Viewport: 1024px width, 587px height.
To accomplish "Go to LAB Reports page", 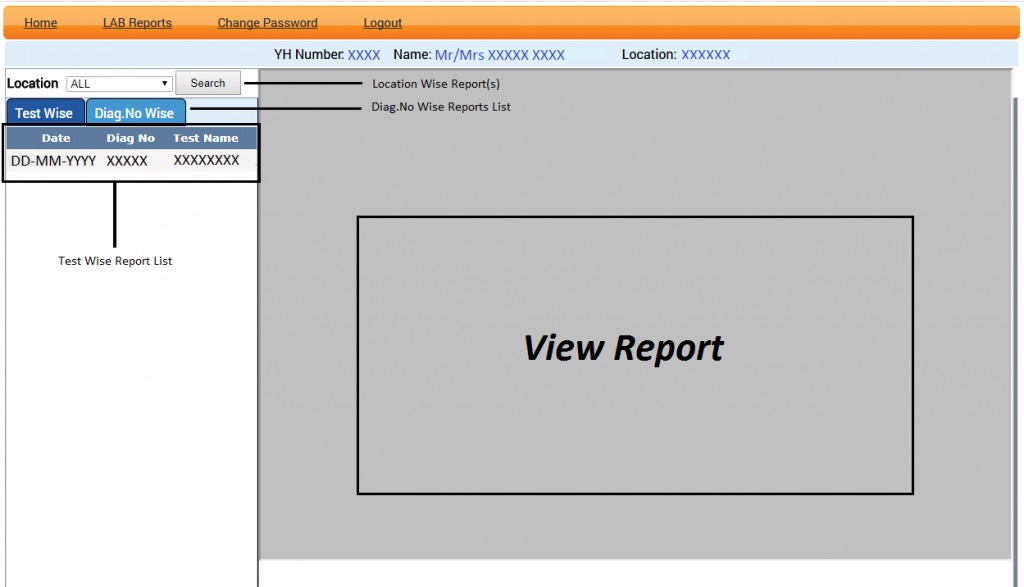I will (137, 23).
